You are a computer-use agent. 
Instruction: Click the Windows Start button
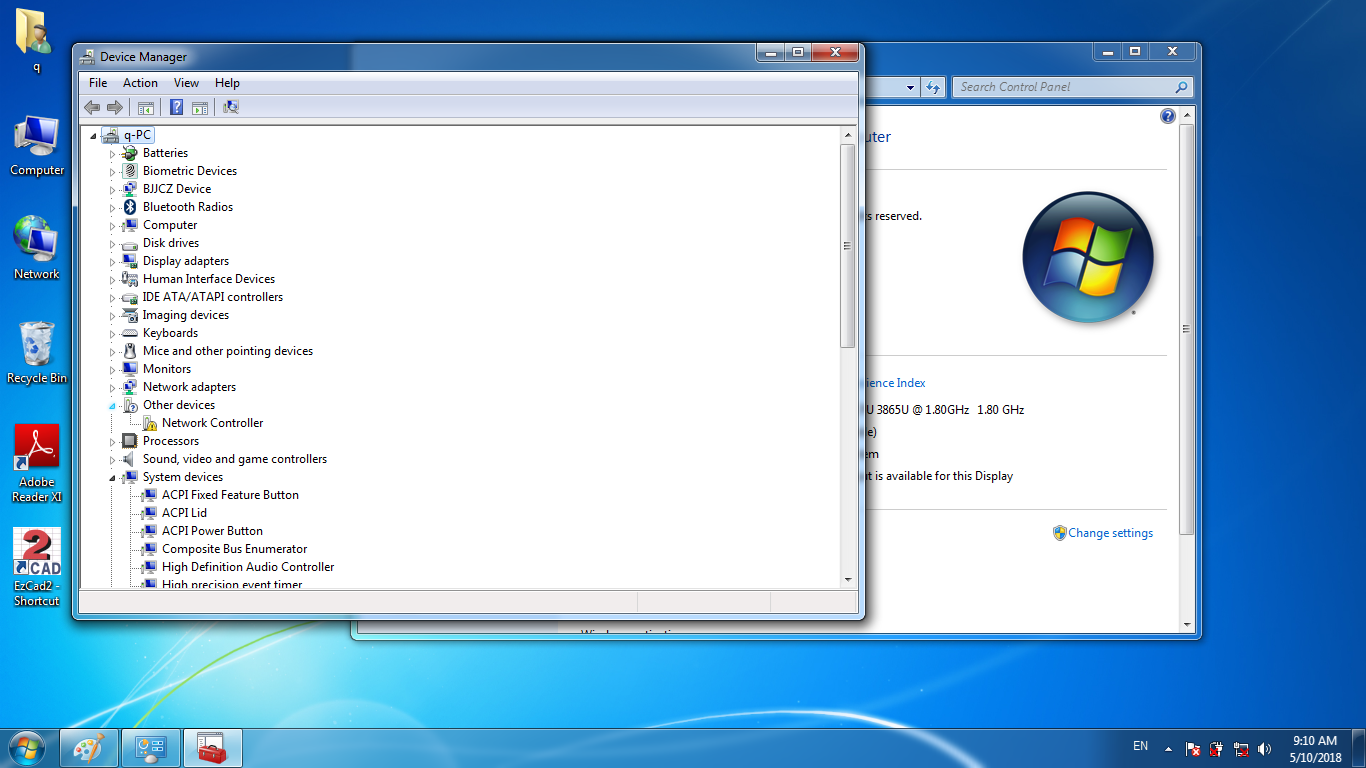pos(27,748)
